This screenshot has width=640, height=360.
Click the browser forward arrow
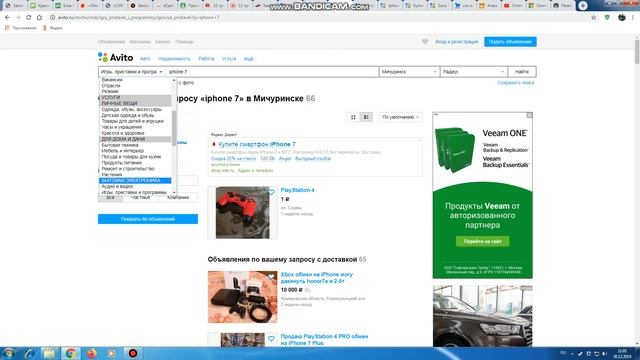(x=18, y=18)
